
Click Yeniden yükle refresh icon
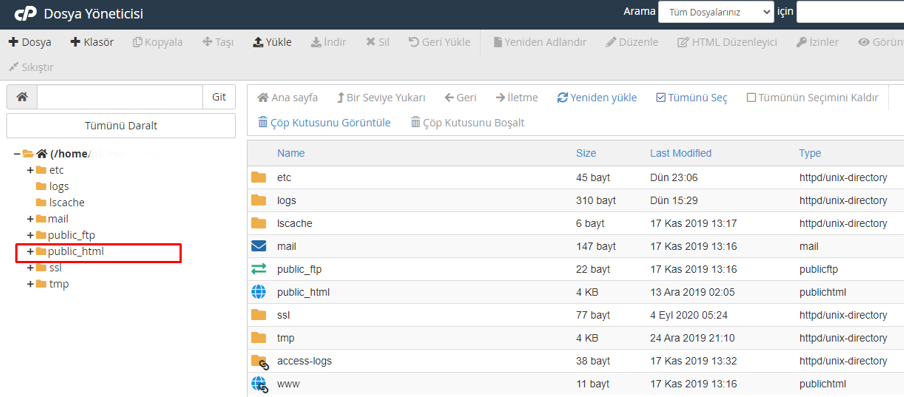point(563,98)
